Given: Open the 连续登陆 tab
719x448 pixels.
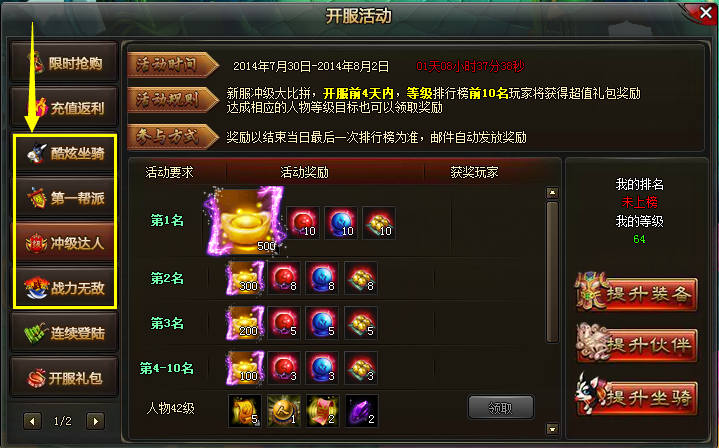Looking at the screenshot, I should coord(64,332).
